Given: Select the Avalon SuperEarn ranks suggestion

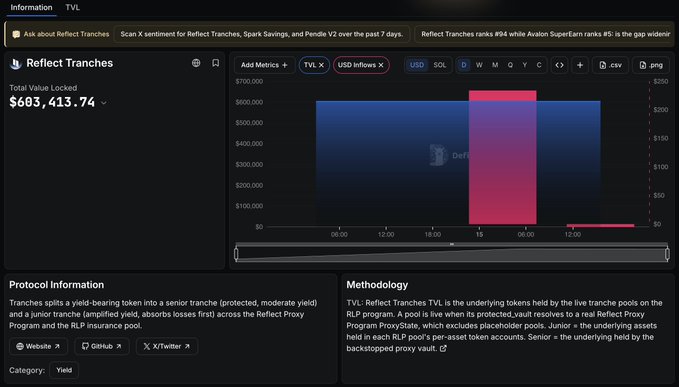Looking at the screenshot, I should 545,34.
